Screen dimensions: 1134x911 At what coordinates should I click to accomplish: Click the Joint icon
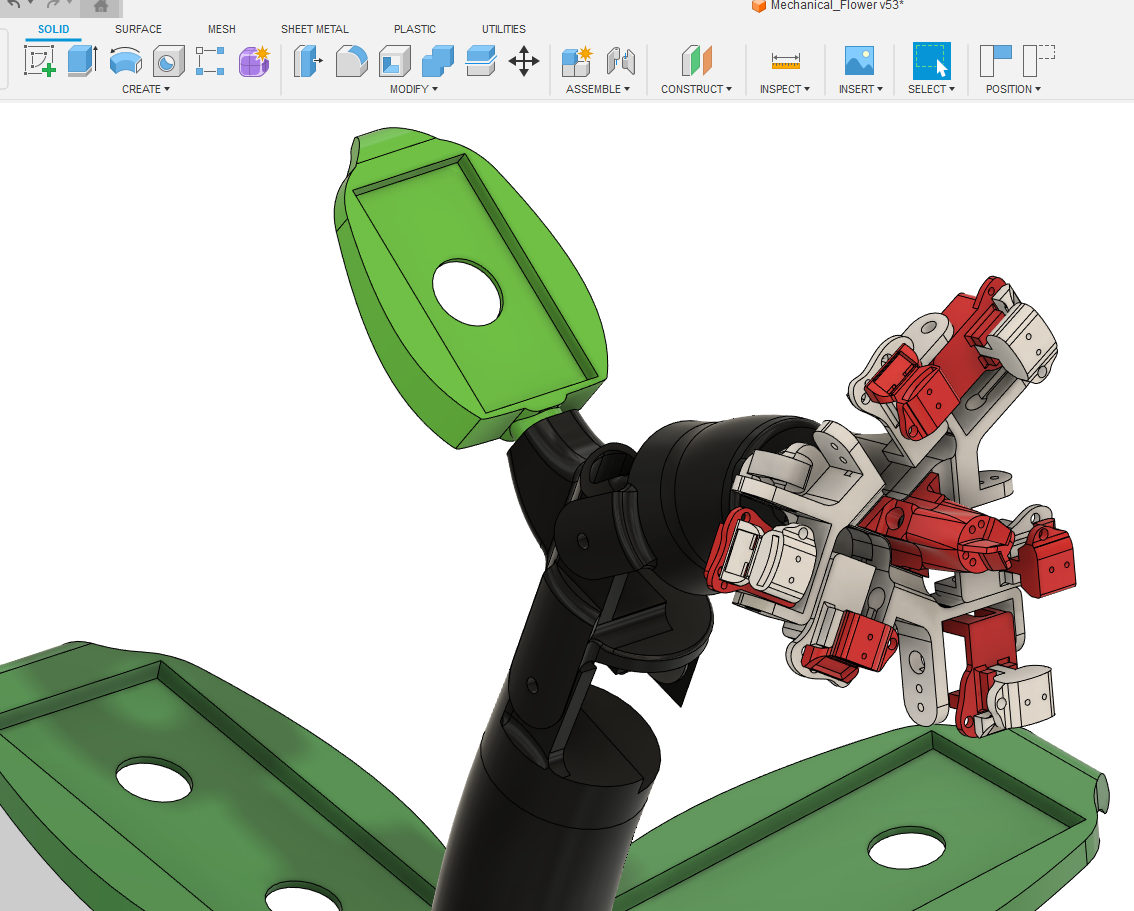point(621,61)
